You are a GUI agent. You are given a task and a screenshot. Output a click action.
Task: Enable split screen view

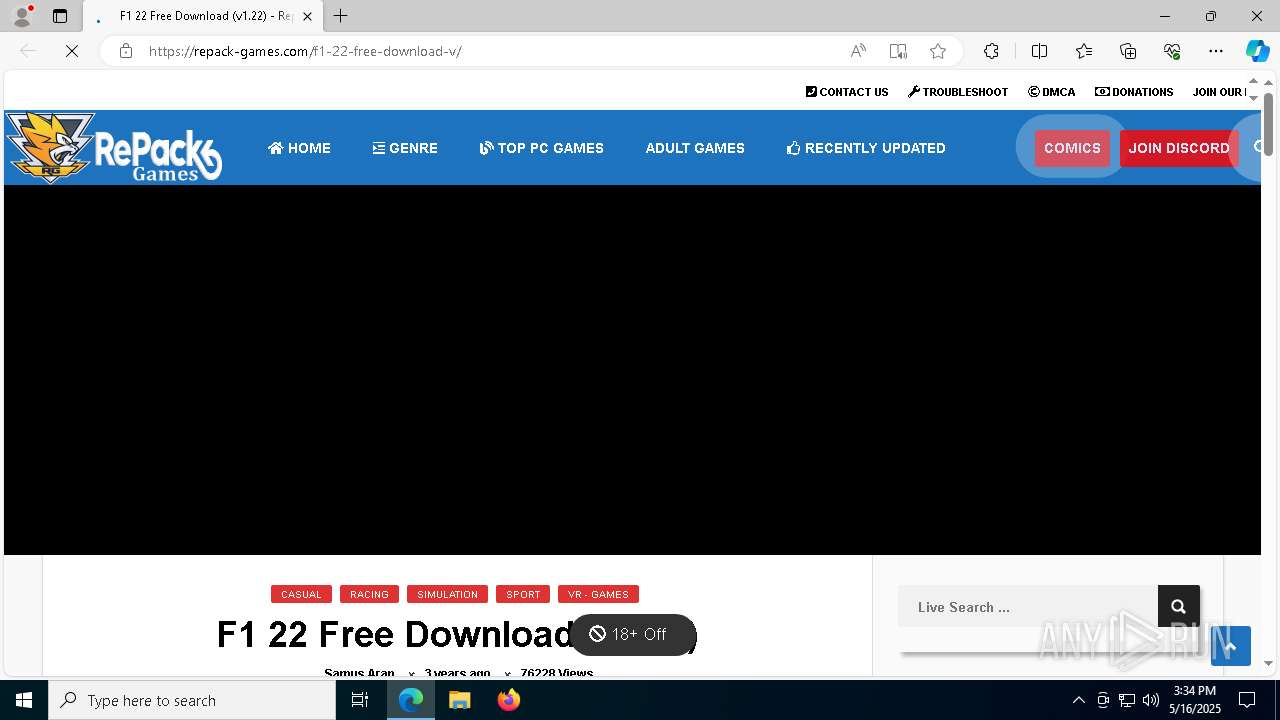coord(1040,51)
